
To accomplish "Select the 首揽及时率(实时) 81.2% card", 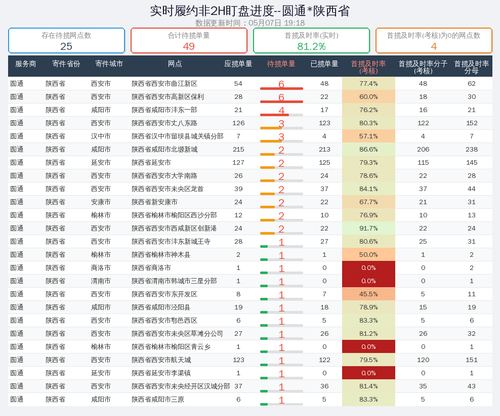I will pos(311,41).
